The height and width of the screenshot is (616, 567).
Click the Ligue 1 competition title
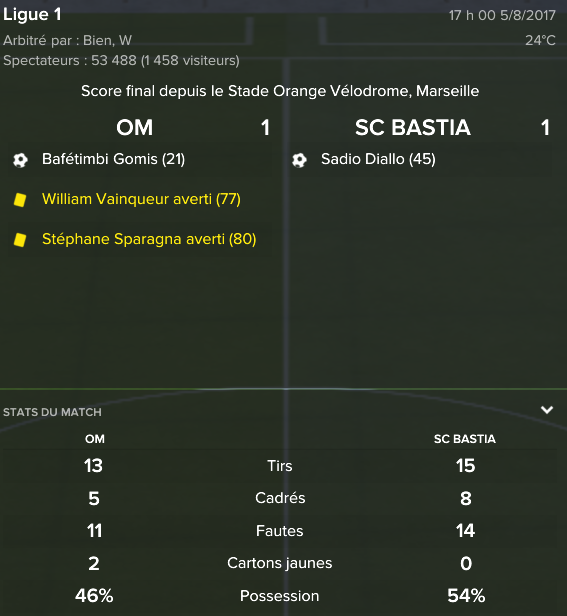pyautogui.click(x=32, y=15)
